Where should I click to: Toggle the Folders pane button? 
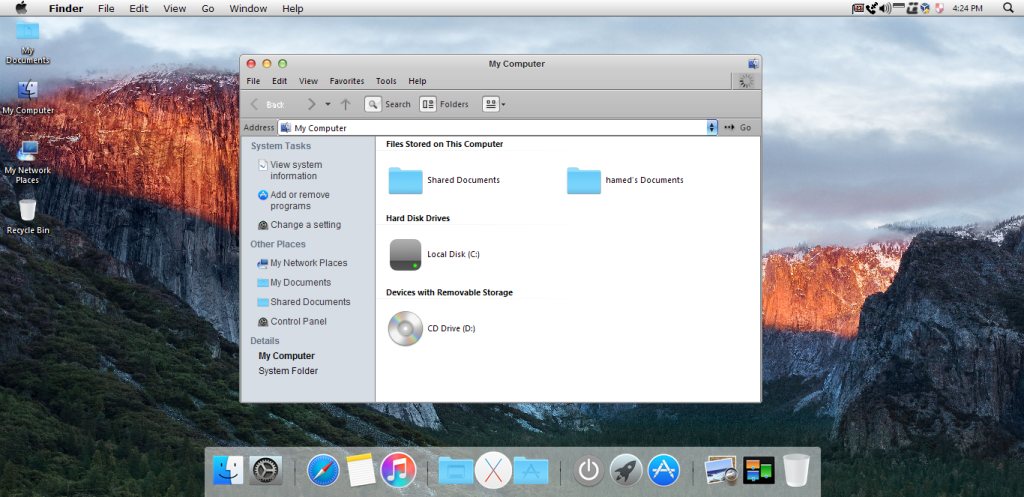coord(444,104)
